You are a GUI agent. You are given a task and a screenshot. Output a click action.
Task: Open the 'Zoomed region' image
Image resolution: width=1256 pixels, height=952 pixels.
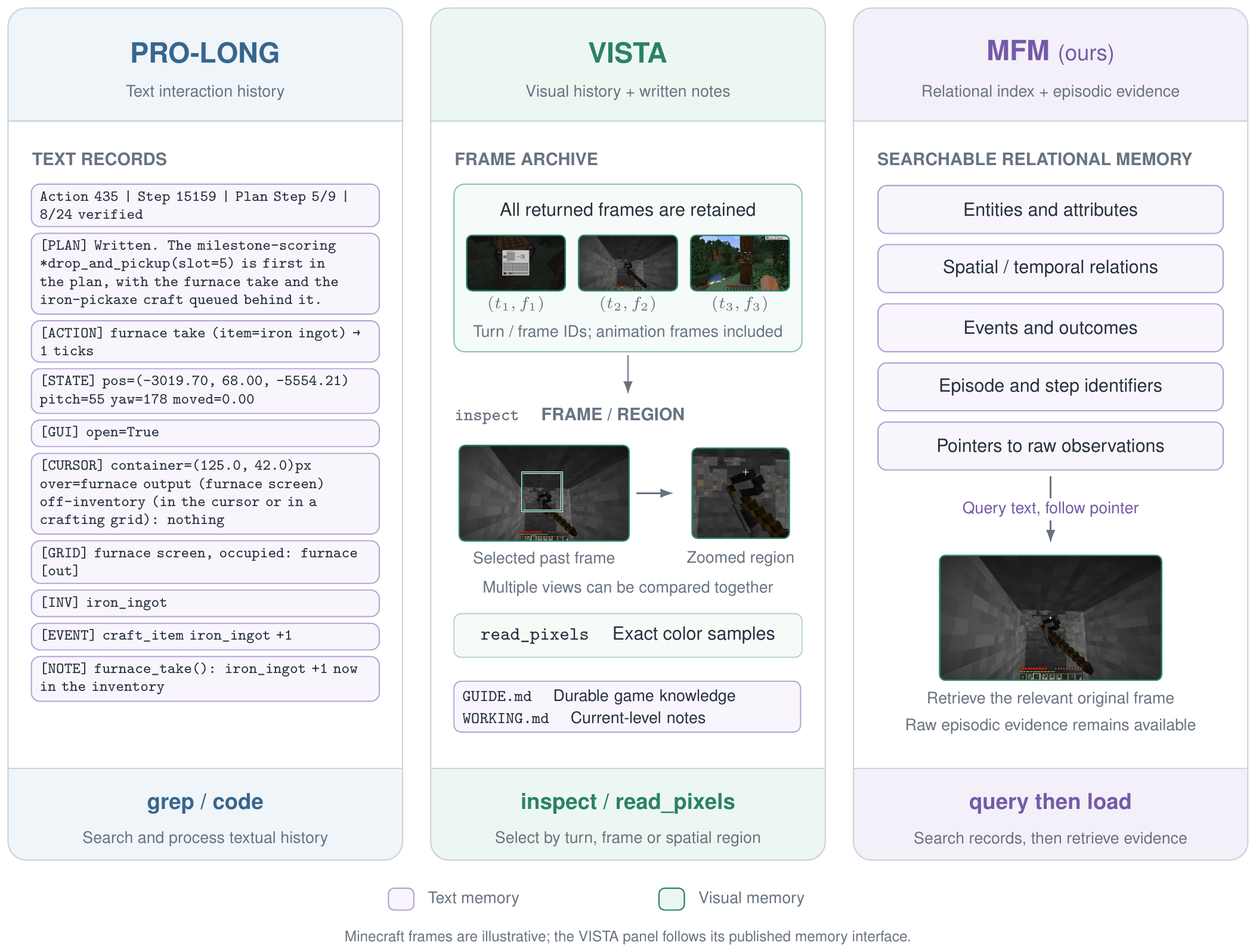tap(740, 493)
